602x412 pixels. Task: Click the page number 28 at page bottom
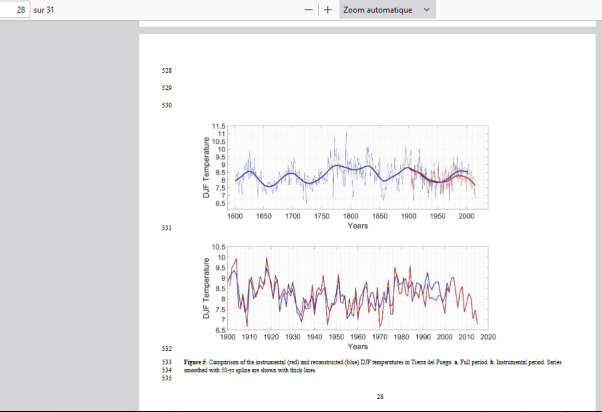point(380,397)
